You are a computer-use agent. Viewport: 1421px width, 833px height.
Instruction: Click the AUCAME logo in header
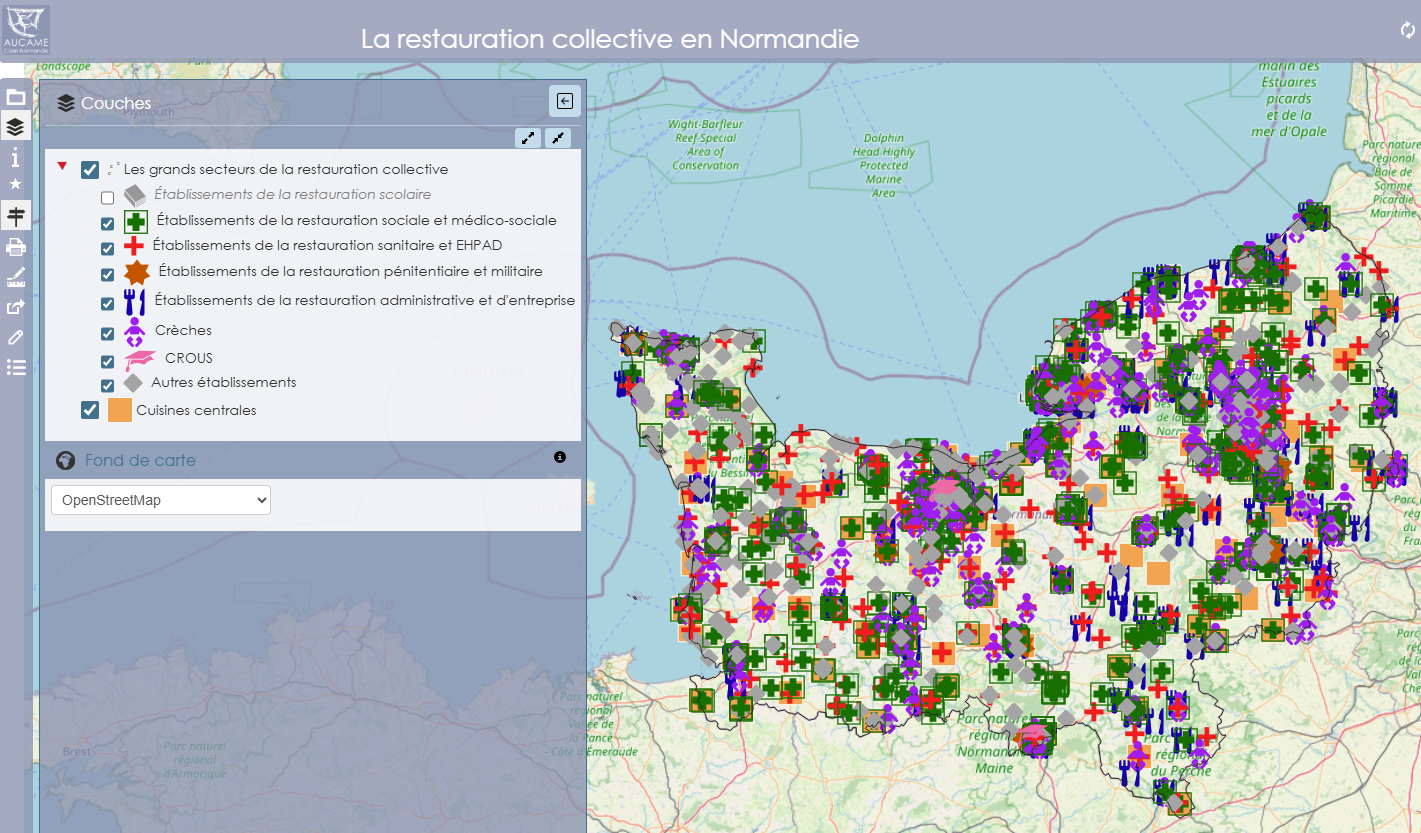[26, 30]
